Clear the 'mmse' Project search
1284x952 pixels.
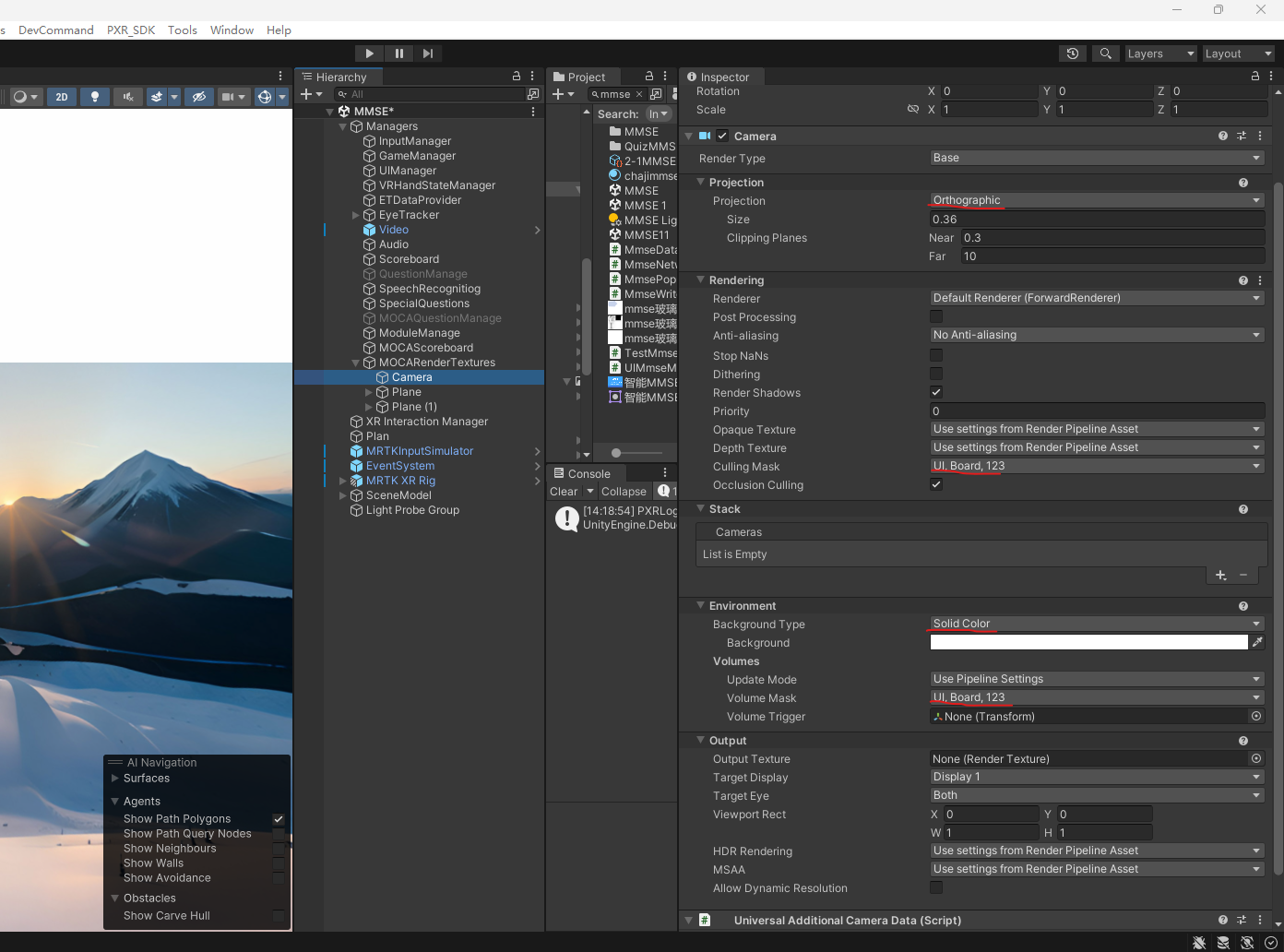pos(639,94)
